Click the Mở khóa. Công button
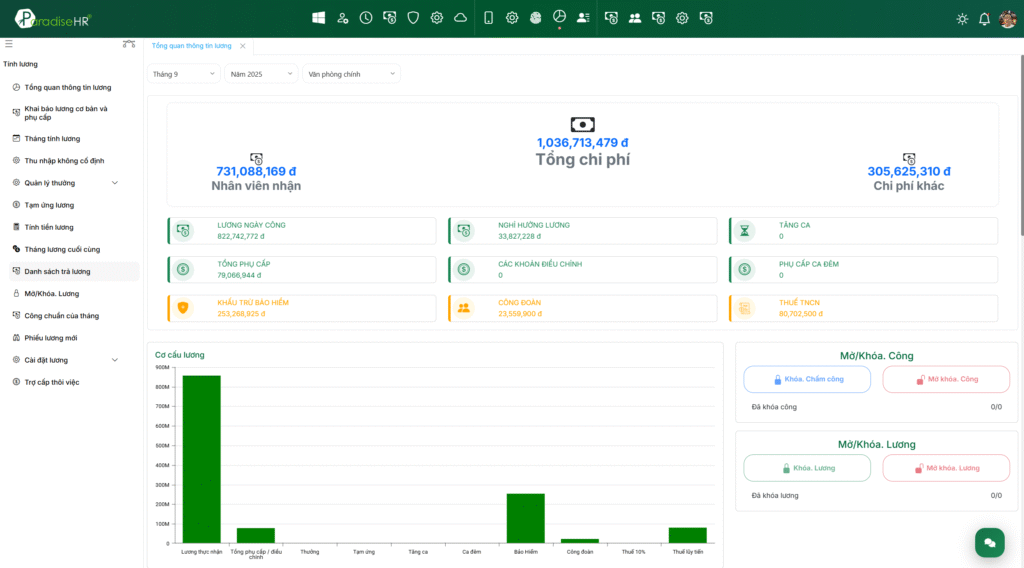Screen dimensions: 1024x568 point(946,379)
